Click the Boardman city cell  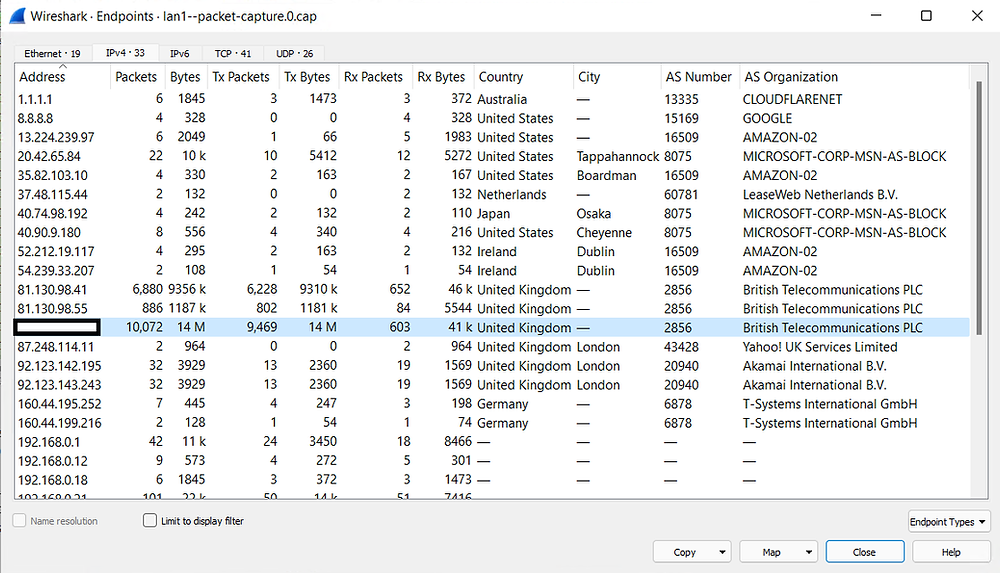point(607,175)
